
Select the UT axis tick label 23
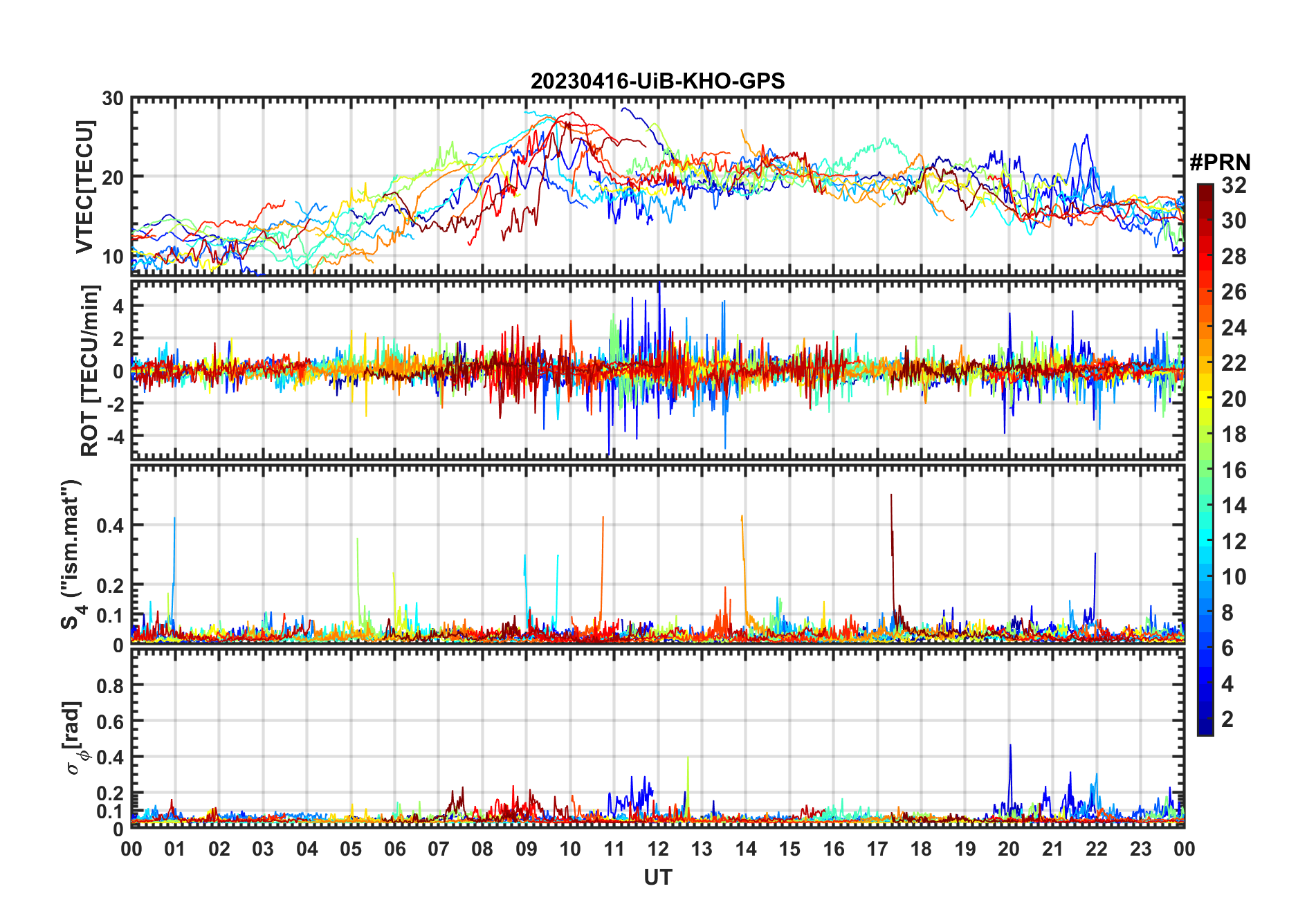coord(1140,849)
